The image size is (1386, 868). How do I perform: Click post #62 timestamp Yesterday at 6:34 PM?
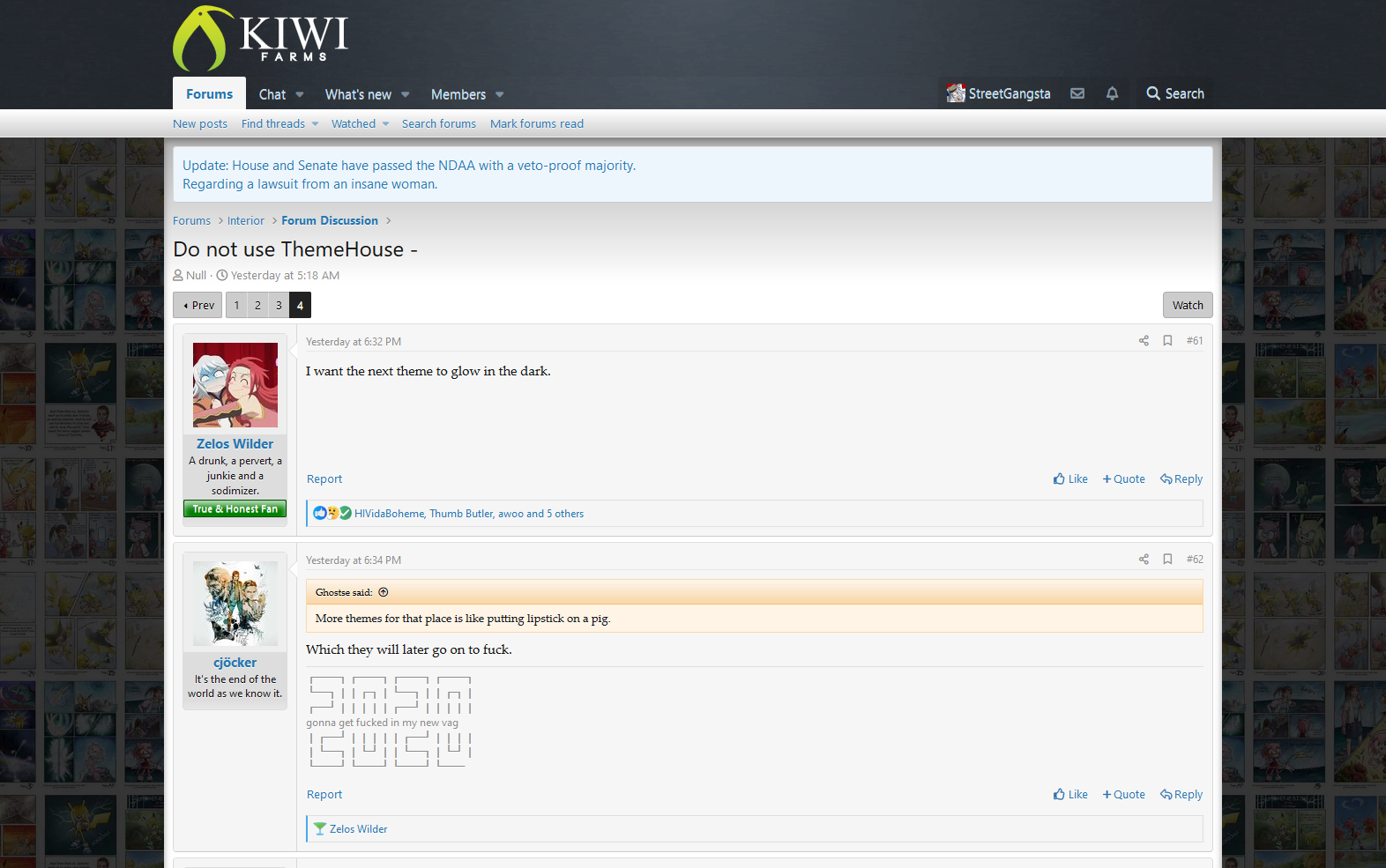click(354, 560)
